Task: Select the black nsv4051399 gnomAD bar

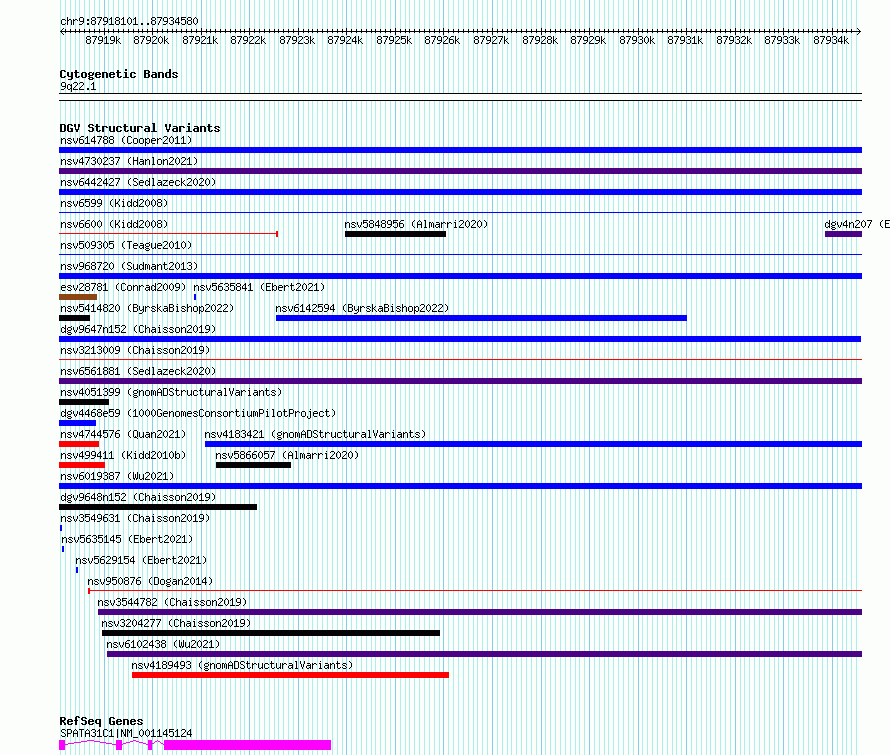Action: 84,402
